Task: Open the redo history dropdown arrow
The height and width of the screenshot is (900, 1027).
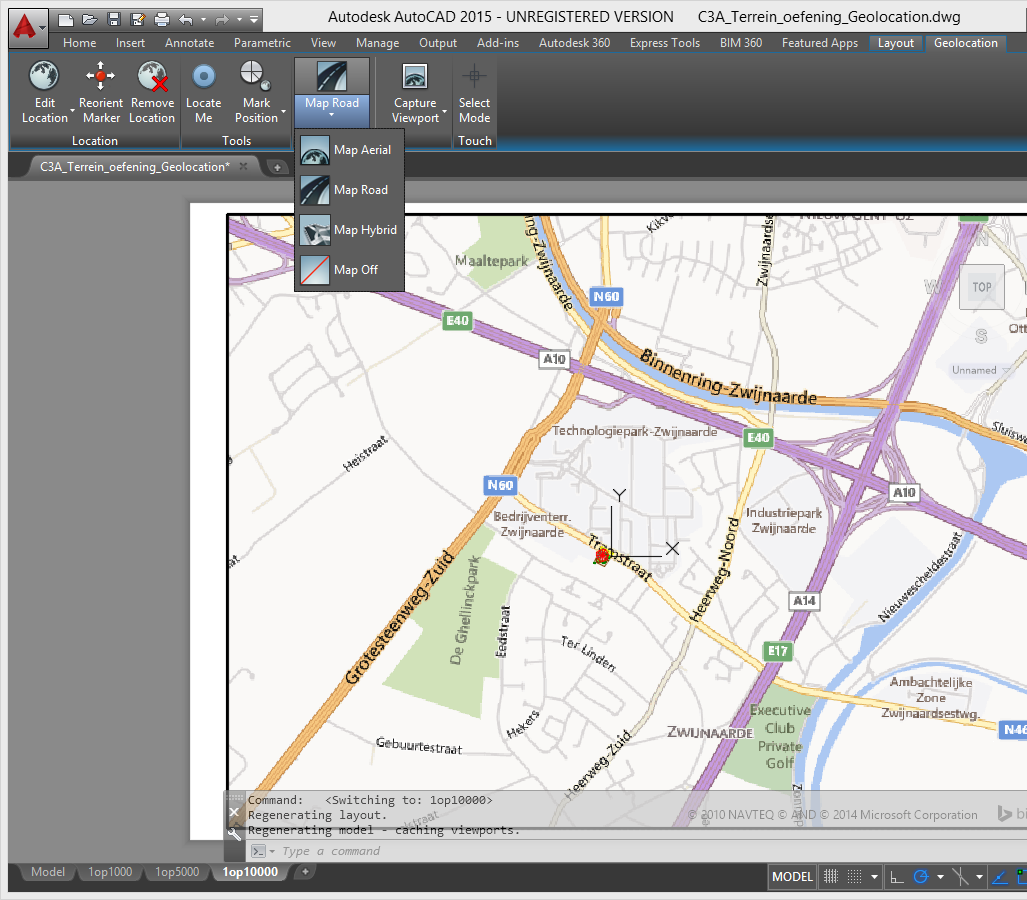Action: 239,20
